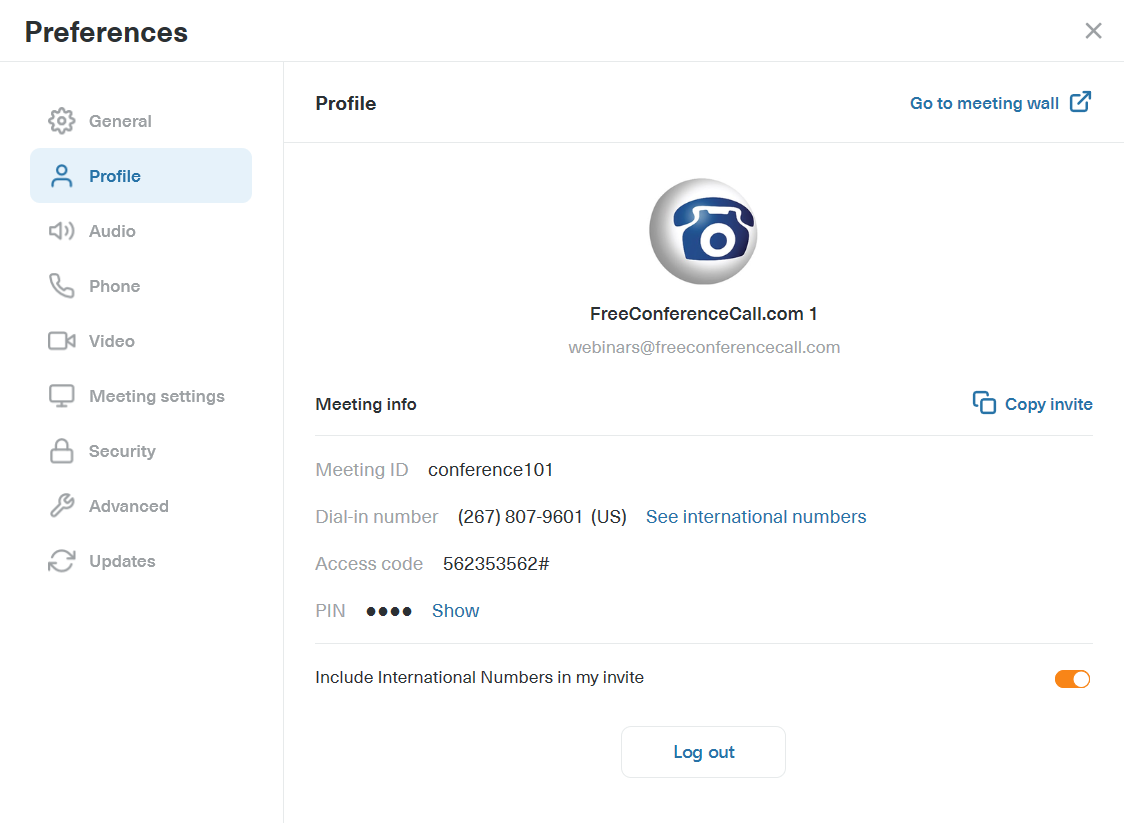
Task: Click the copy icon next to Copy invite
Action: coord(984,403)
